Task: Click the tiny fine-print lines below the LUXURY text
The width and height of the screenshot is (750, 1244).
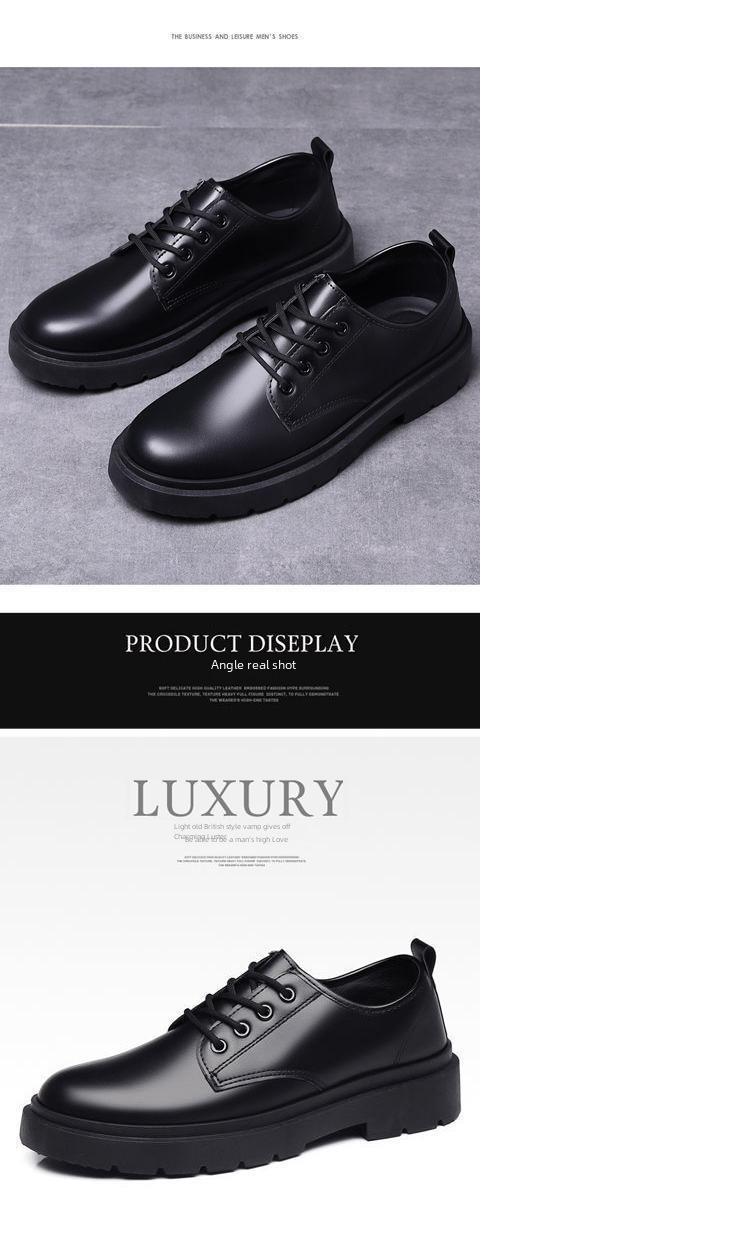Action: [x=241, y=860]
